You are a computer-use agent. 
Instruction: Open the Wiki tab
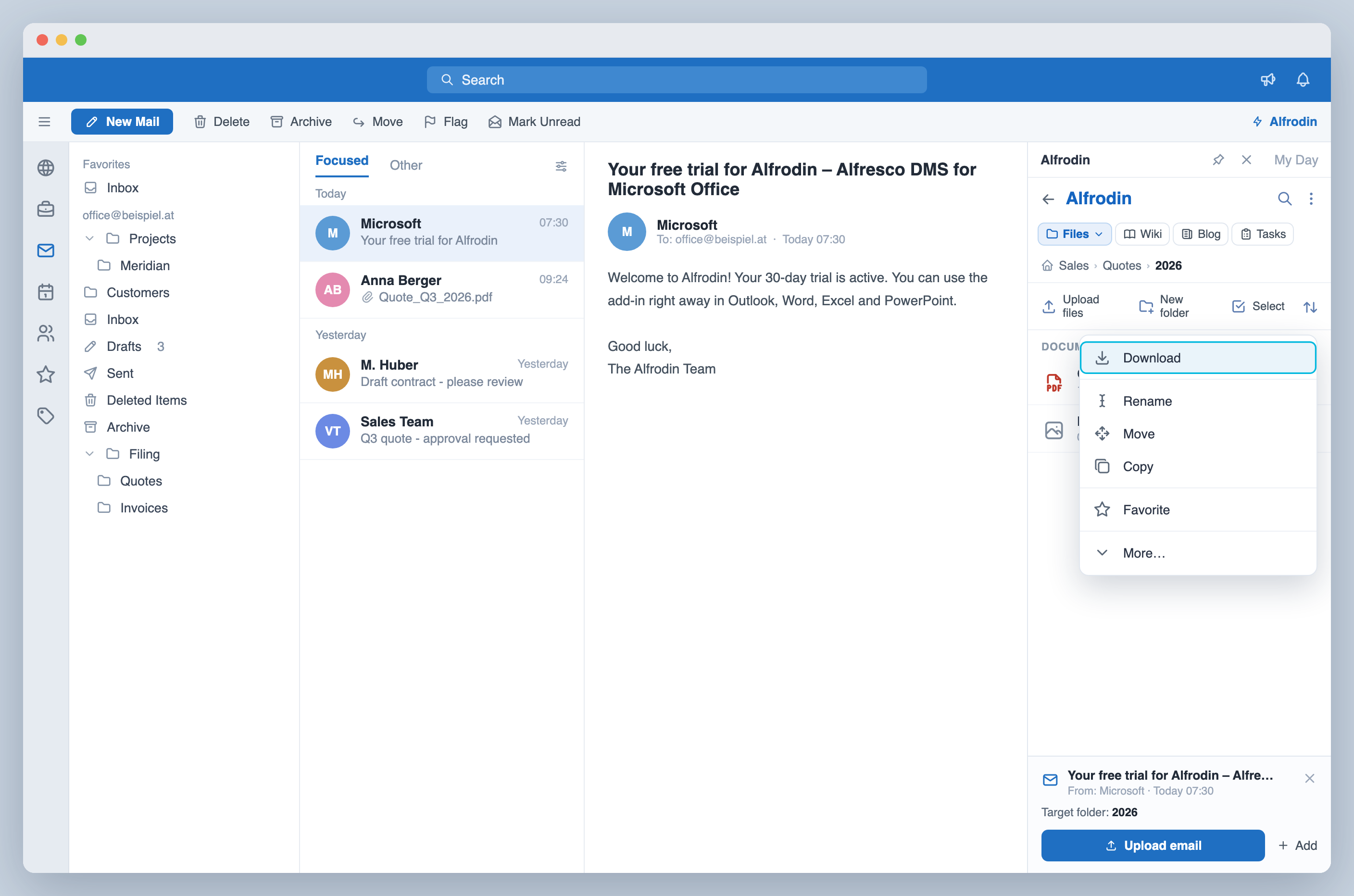click(1142, 234)
